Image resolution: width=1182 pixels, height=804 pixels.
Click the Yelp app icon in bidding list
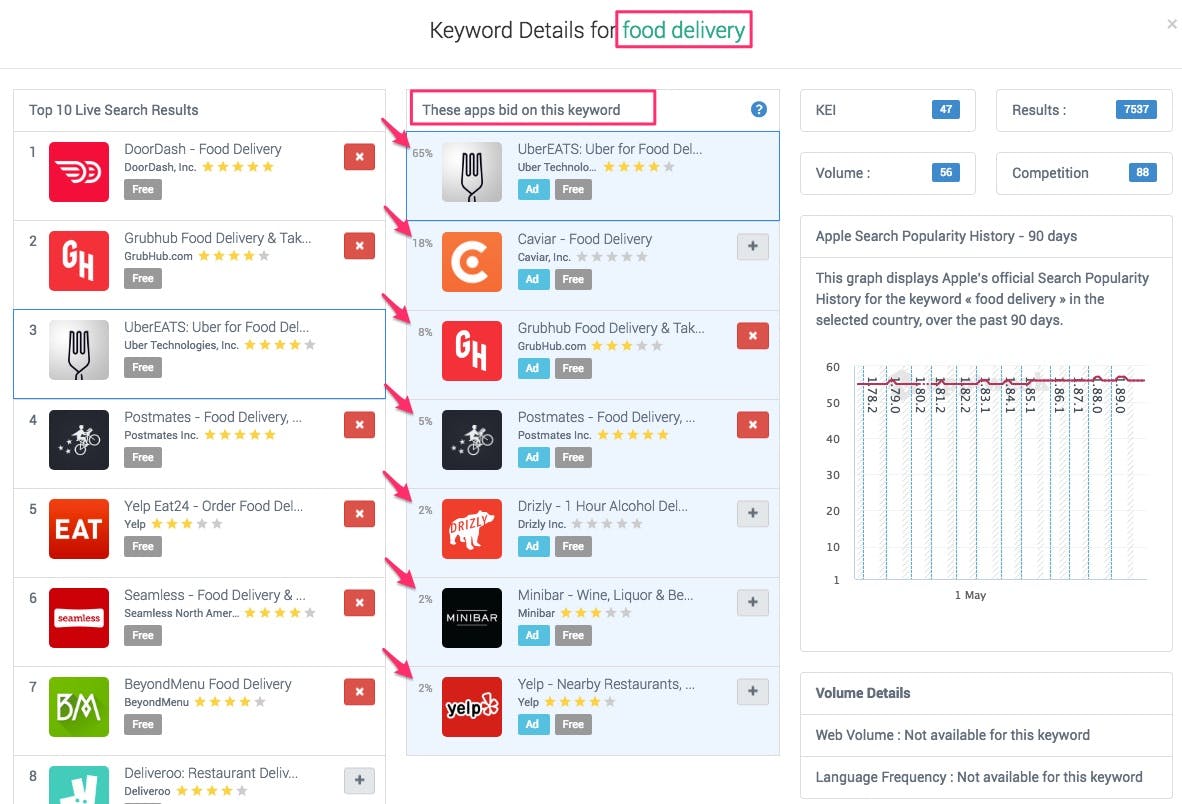[472, 706]
